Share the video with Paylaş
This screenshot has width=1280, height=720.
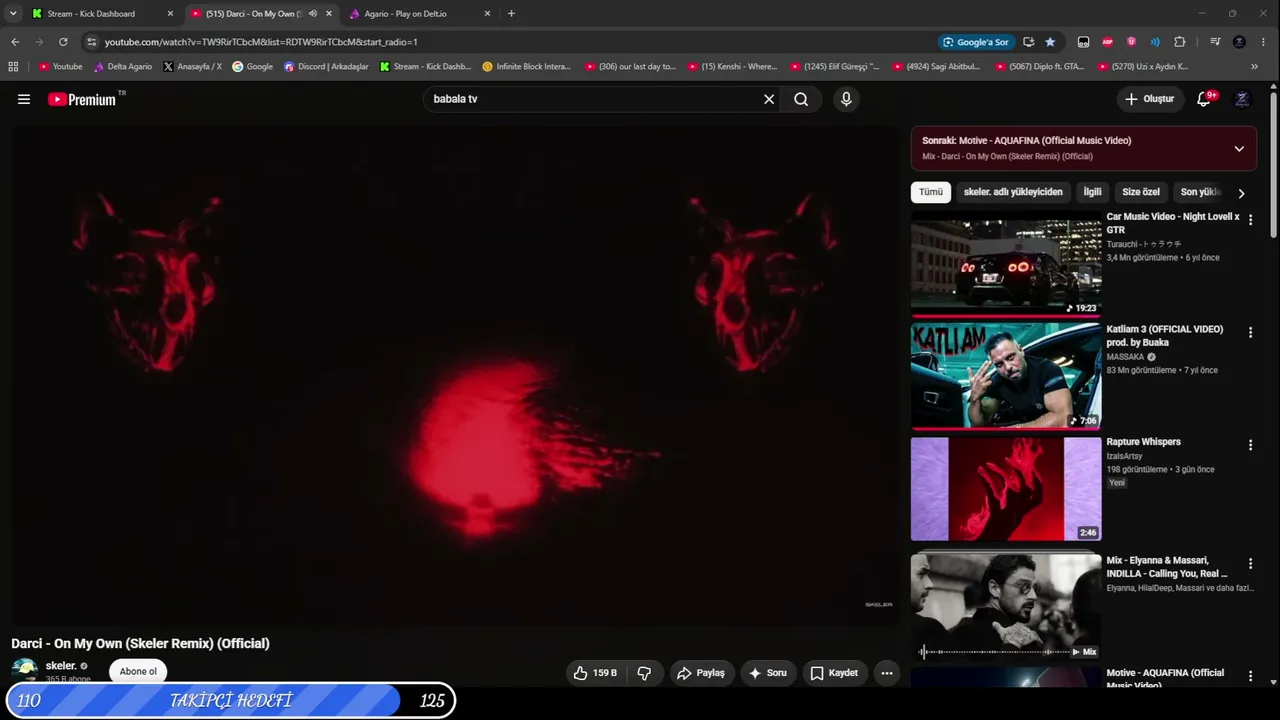click(701, 673)
